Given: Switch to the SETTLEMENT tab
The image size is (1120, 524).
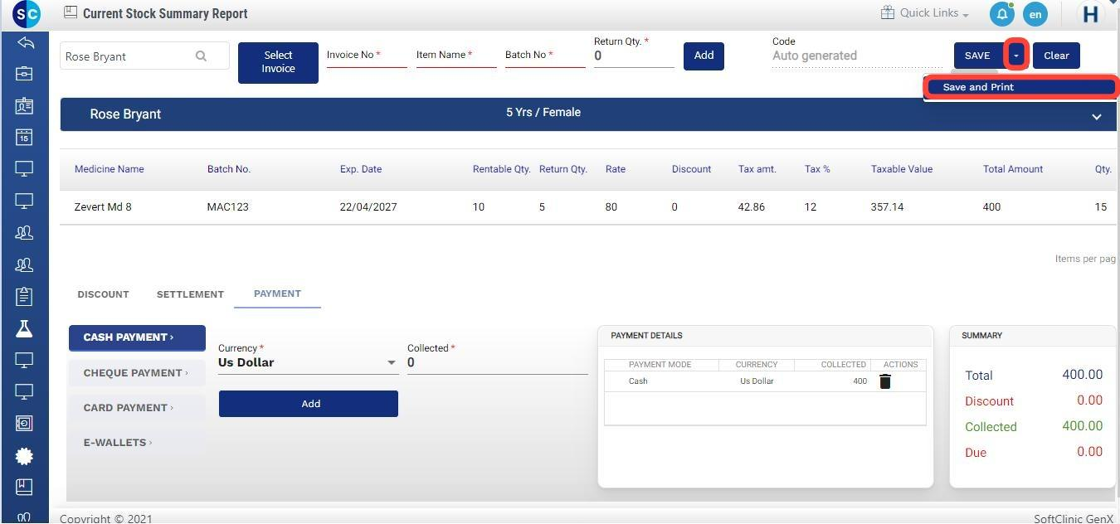Looking at the screenshot, I should pos(190,295).
